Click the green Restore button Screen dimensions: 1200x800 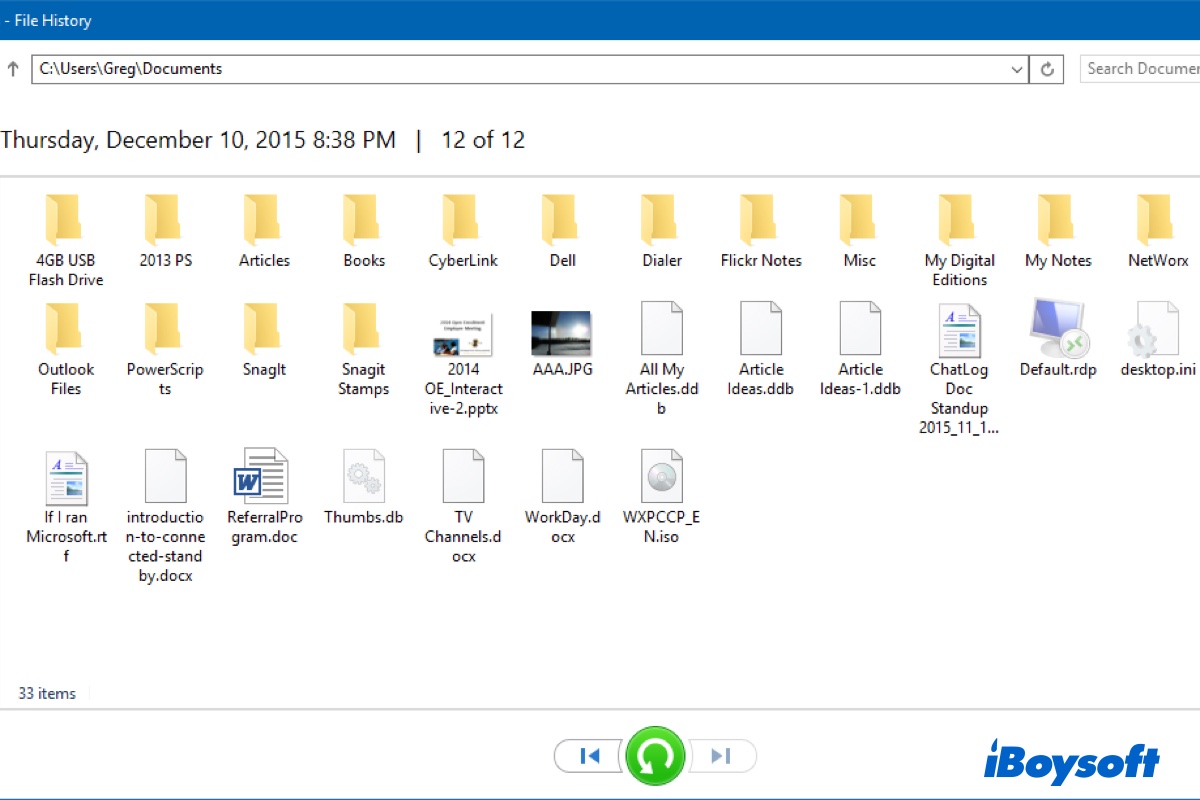click(x=655, y=756)
